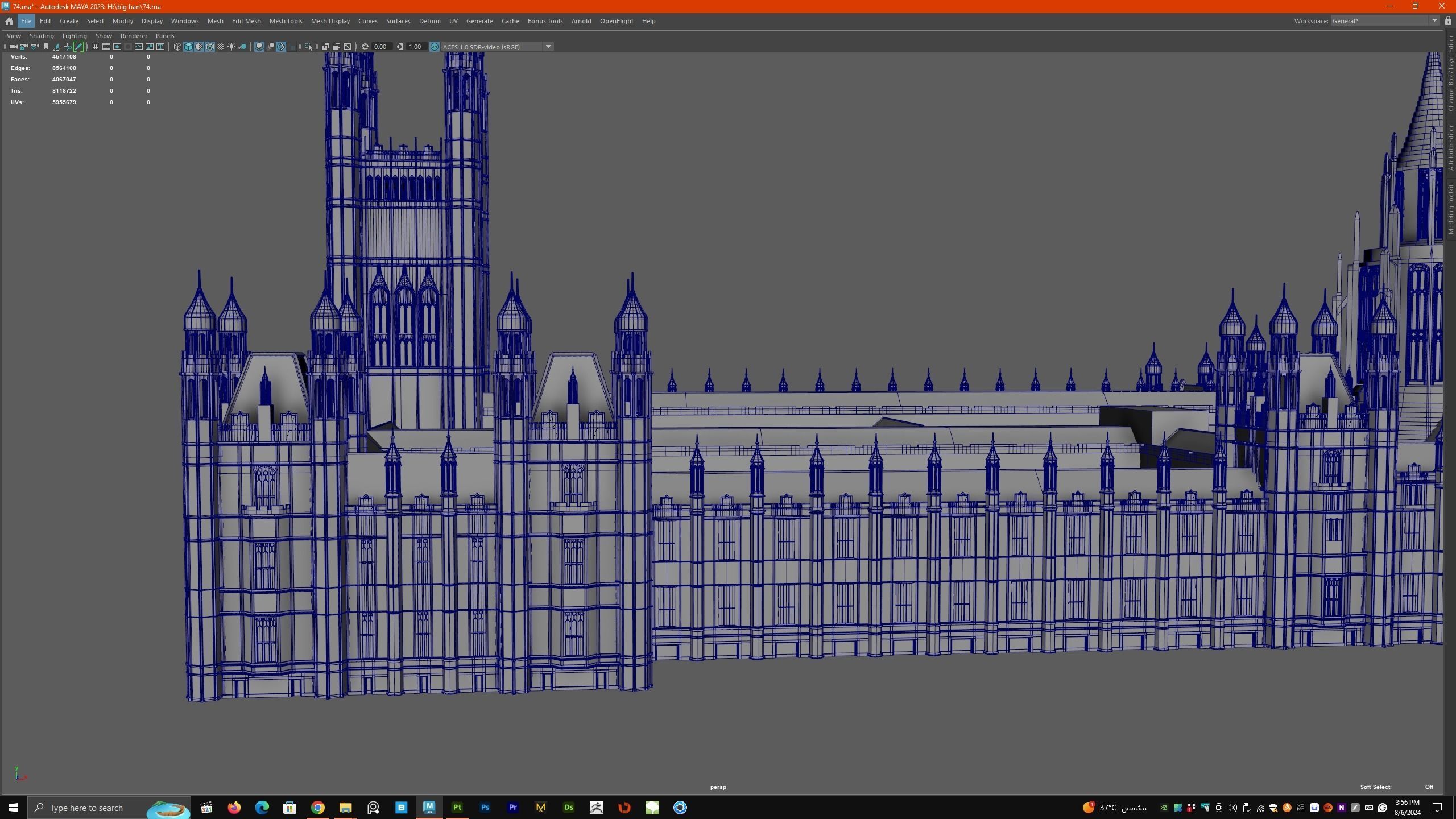Open ACES 1.0 SDR-video view transform dropdown
This screenshot has height=819, width=1456.
tap(498, 47)
